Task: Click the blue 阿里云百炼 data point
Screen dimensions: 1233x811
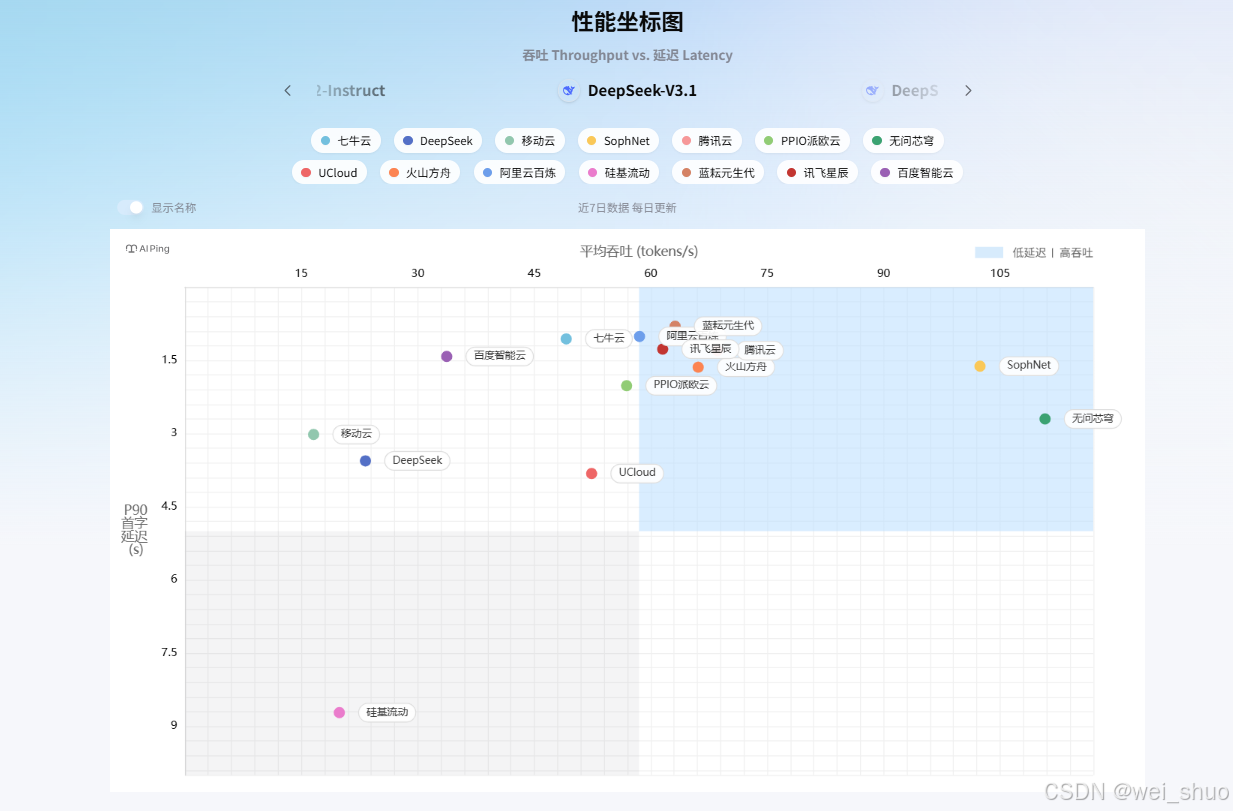Action: [x=640, y=336]
